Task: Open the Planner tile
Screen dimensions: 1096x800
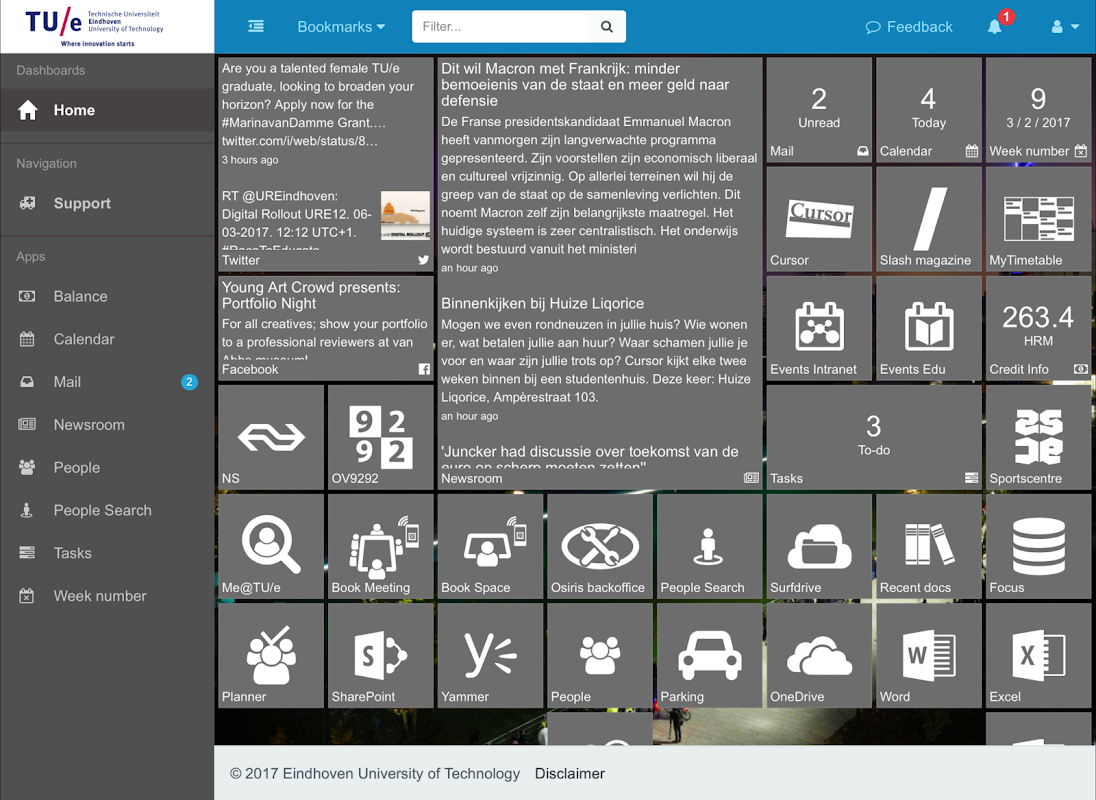Action: [271, 656]
